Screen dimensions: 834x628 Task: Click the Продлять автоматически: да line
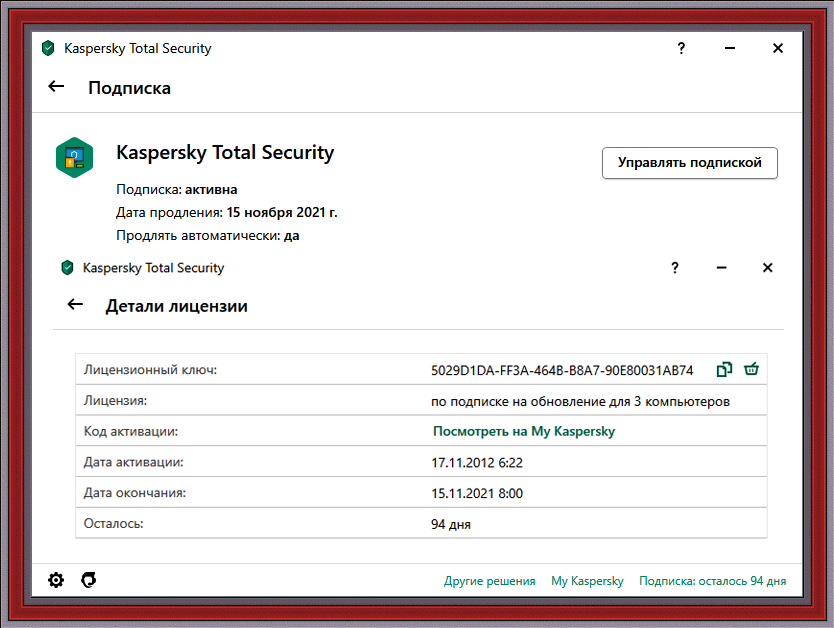pos(207,235)
